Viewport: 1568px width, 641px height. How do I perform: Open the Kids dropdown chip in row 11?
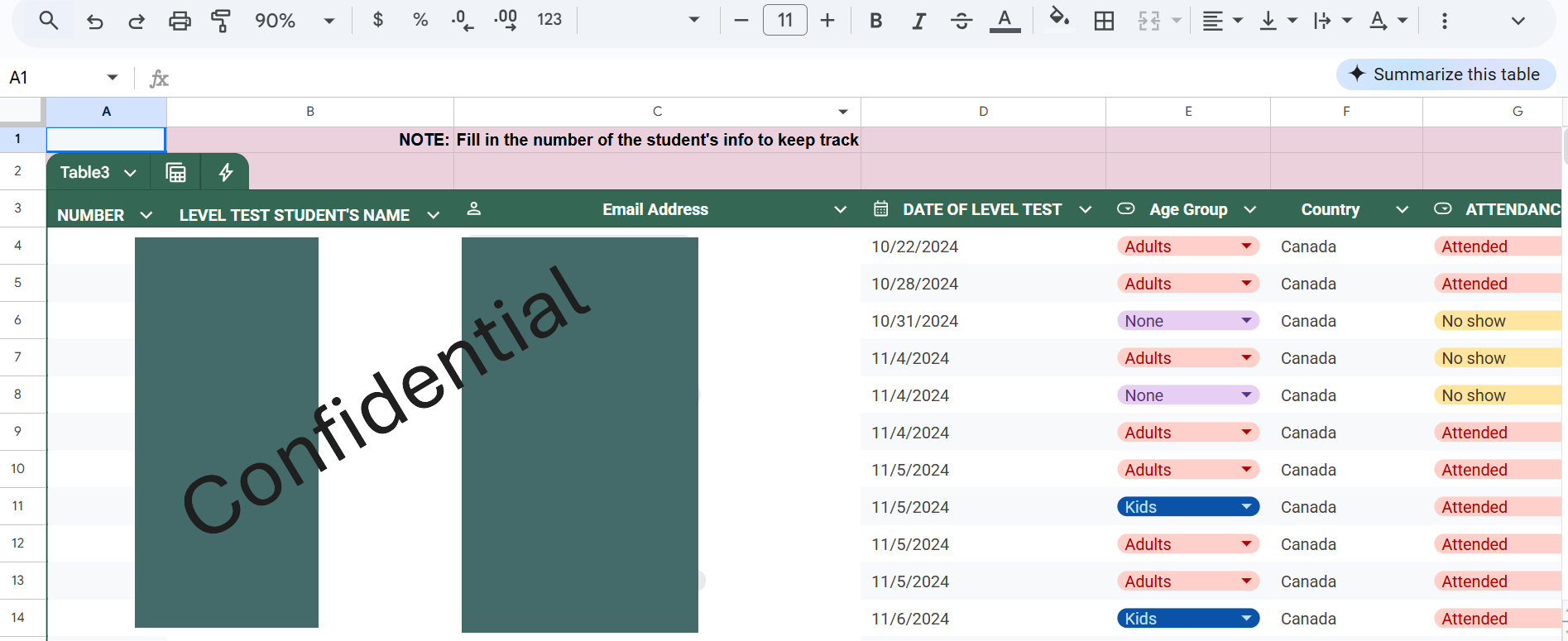[x=1188, y=507]
